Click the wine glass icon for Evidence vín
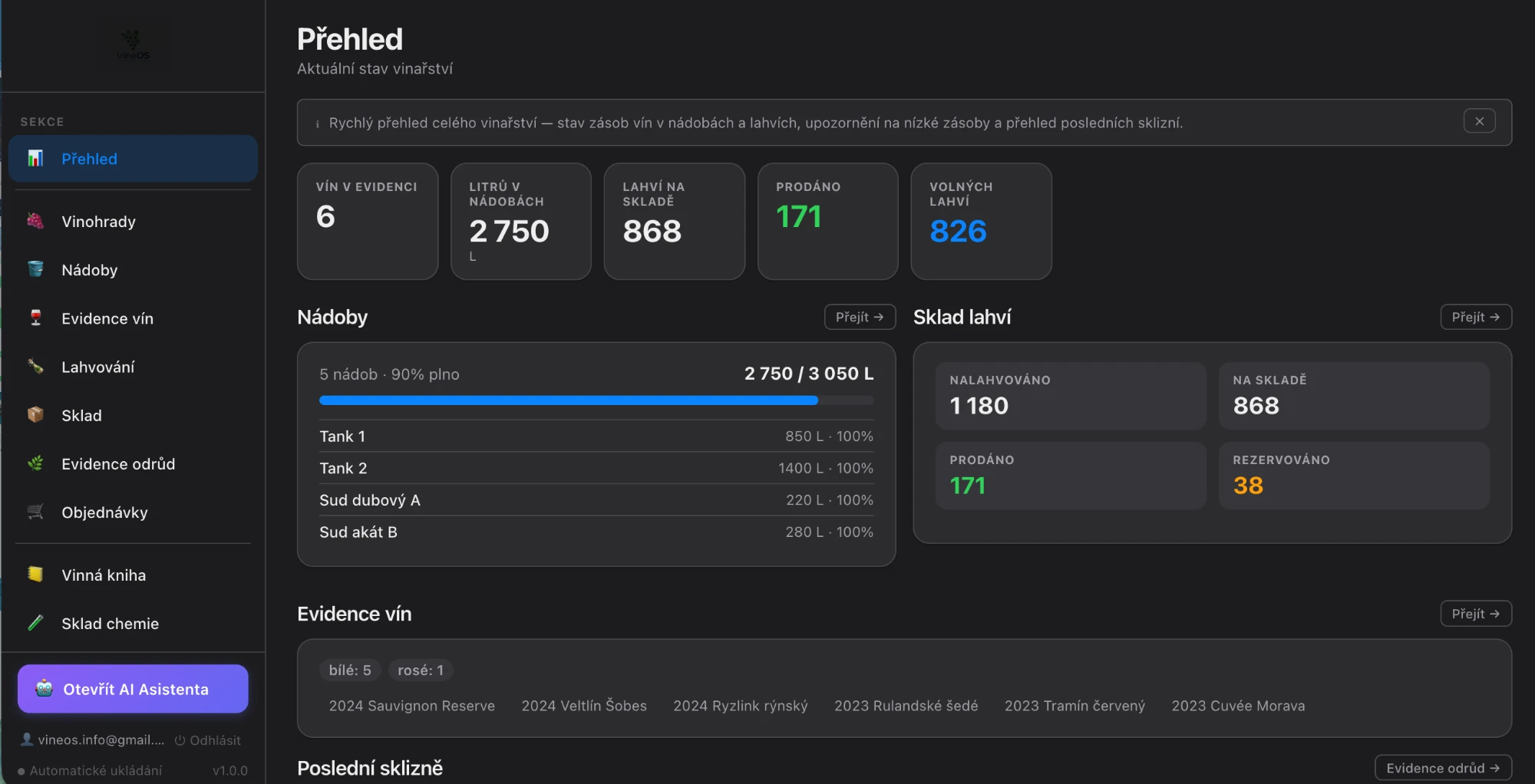Image resolution: width=1535 pixels, height=784 pixels. (x=35, y=318)
